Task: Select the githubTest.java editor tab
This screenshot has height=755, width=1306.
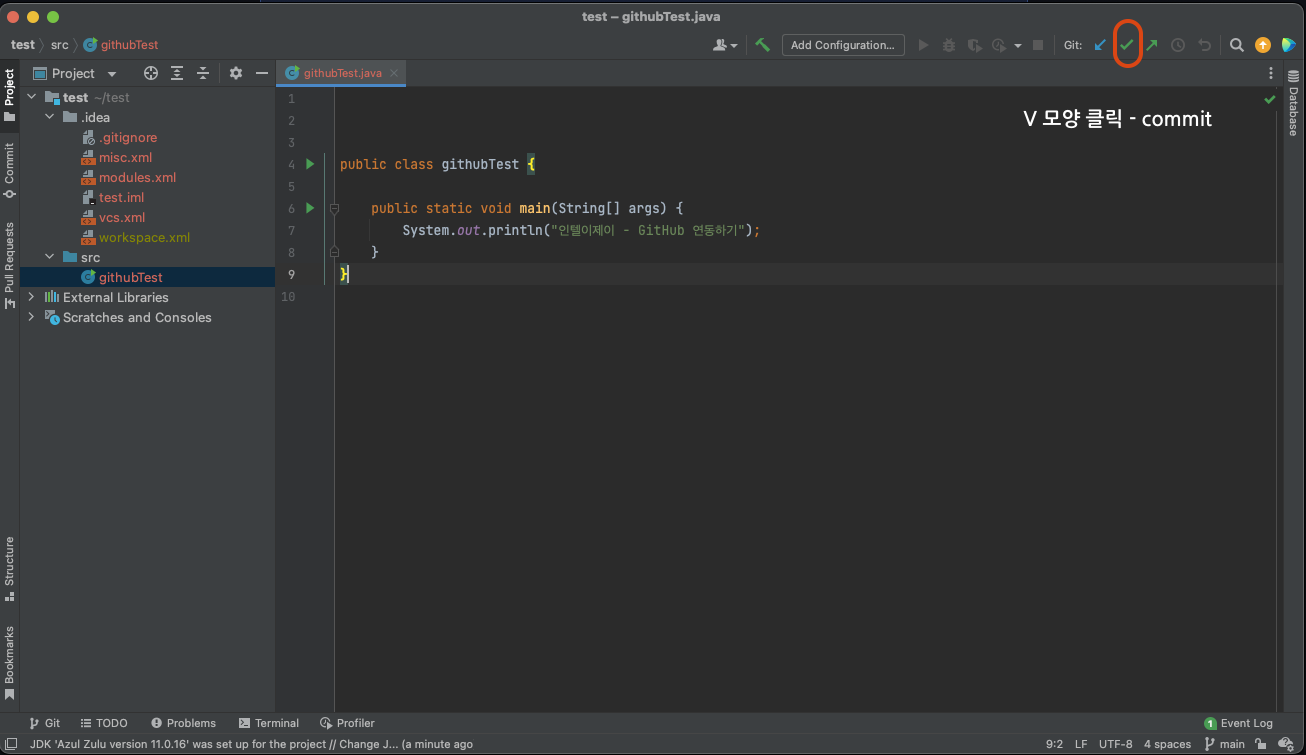Action: 342,73
